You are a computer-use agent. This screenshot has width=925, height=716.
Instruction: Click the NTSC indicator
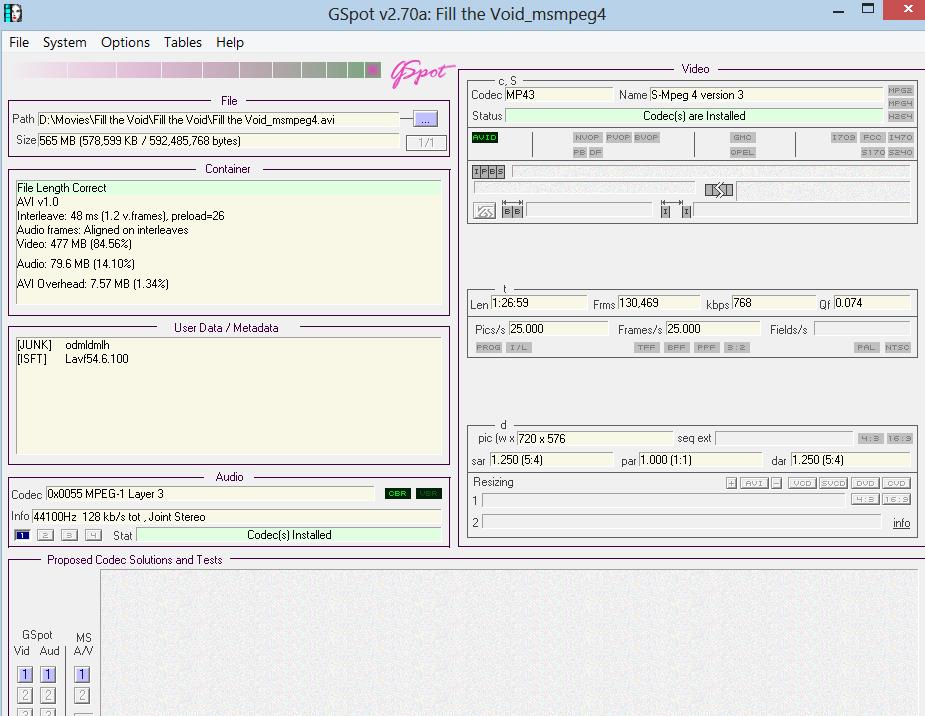[x=897, y=347]
